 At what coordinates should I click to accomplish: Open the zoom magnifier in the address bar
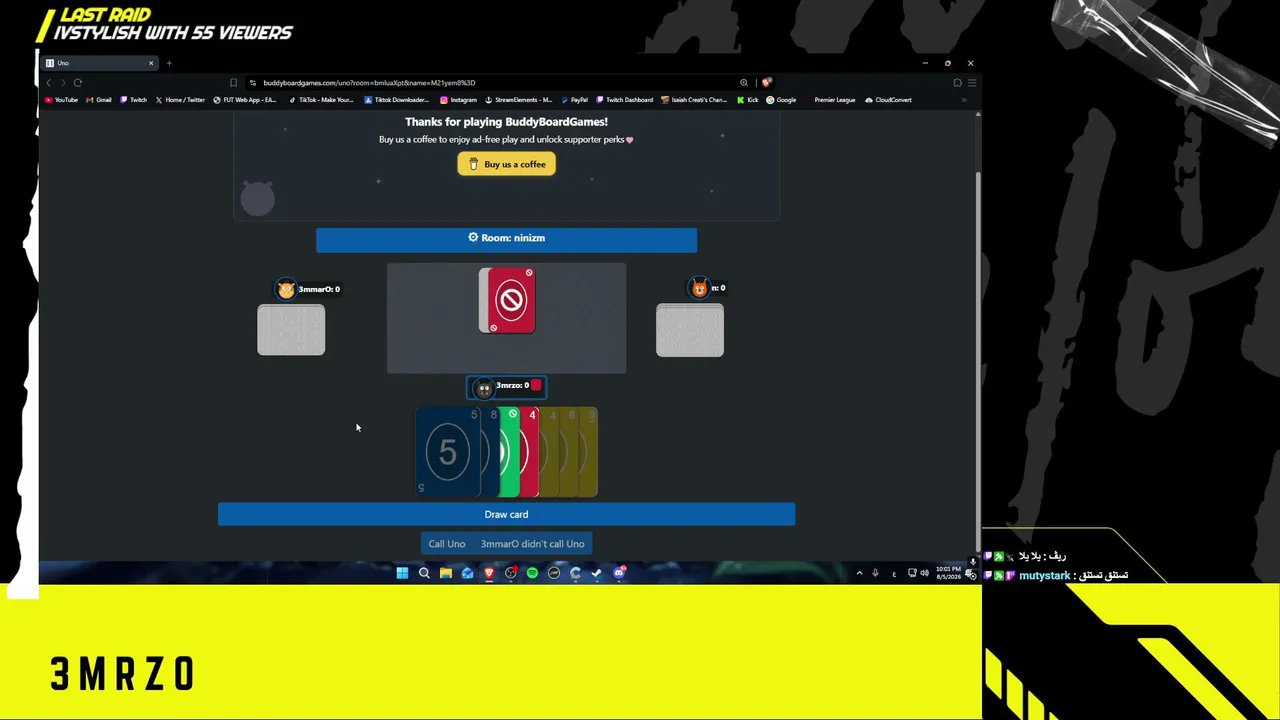(x=744, y=83)
